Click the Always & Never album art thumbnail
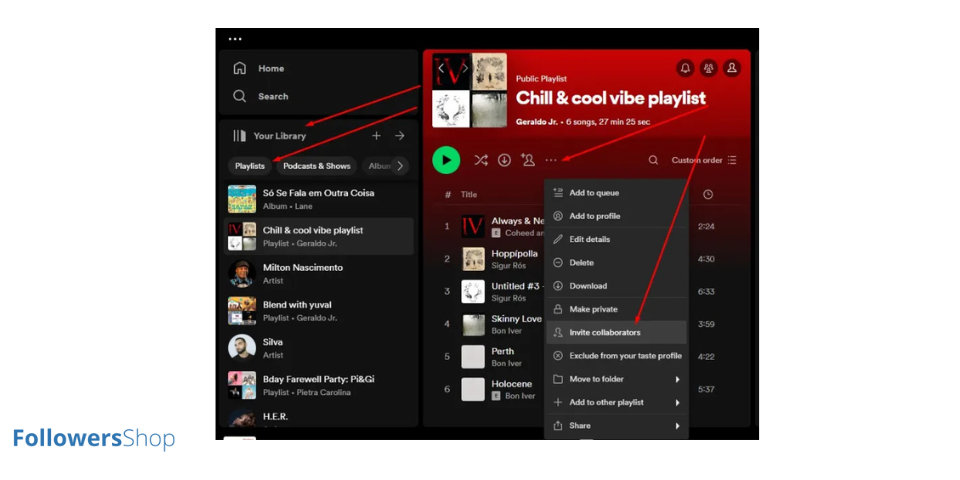The image size is (960, 480). pyautogui.click(x=473, y=227)
